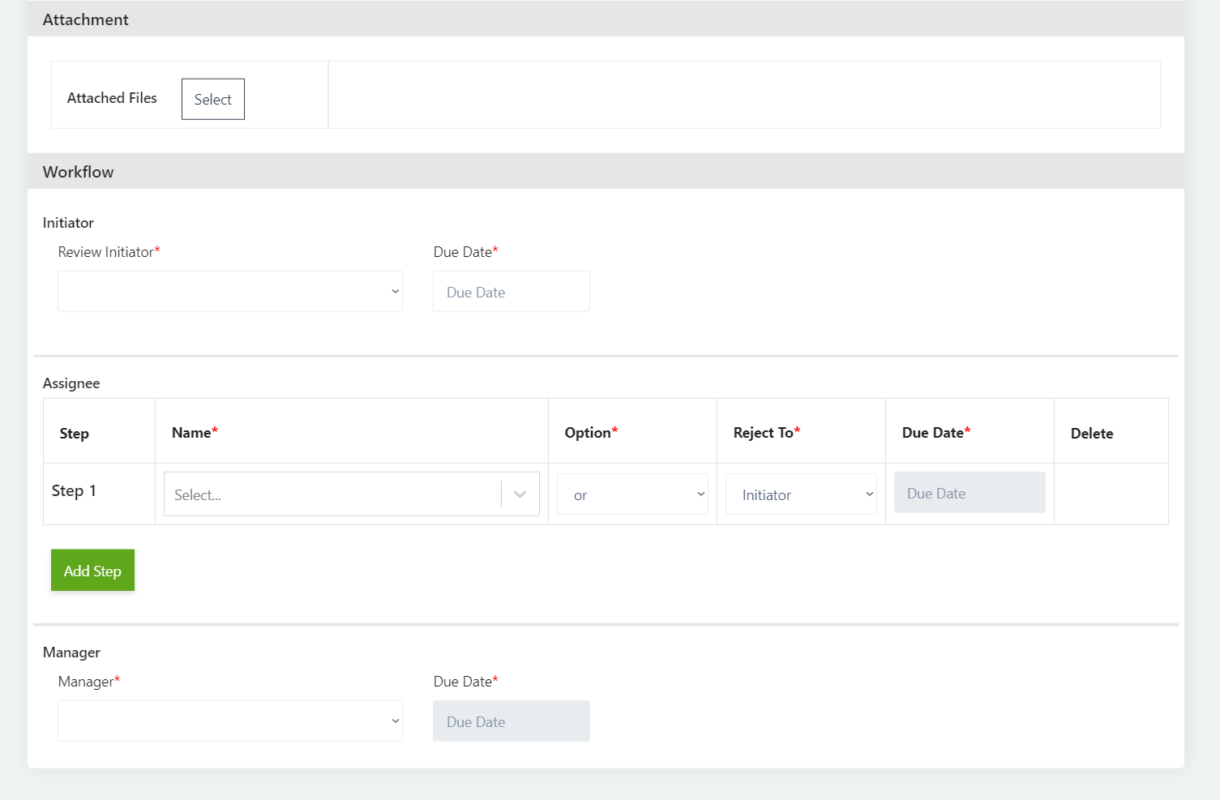Click the Initiator Due Date field
1220x800 pixels.
[x=511, y=290]
